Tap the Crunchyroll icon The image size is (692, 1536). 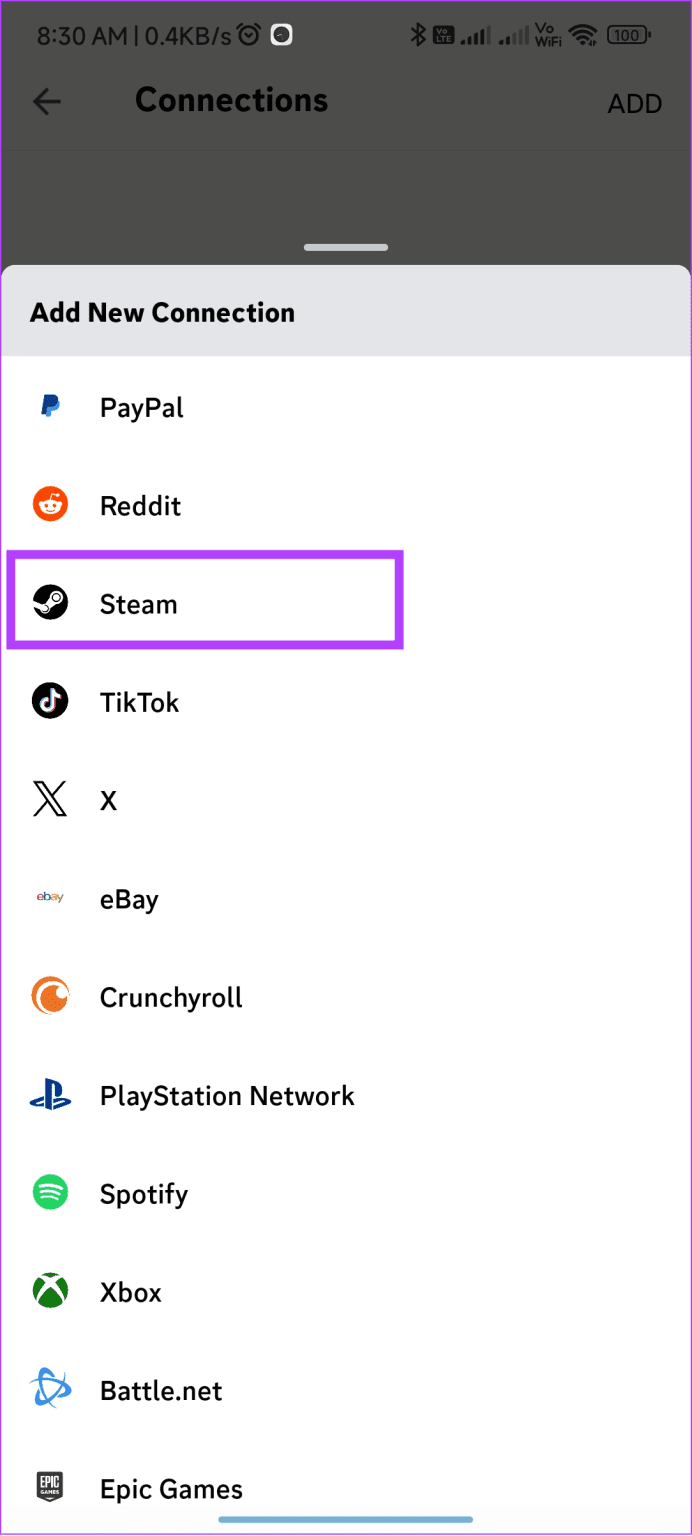tap(50, 995)
